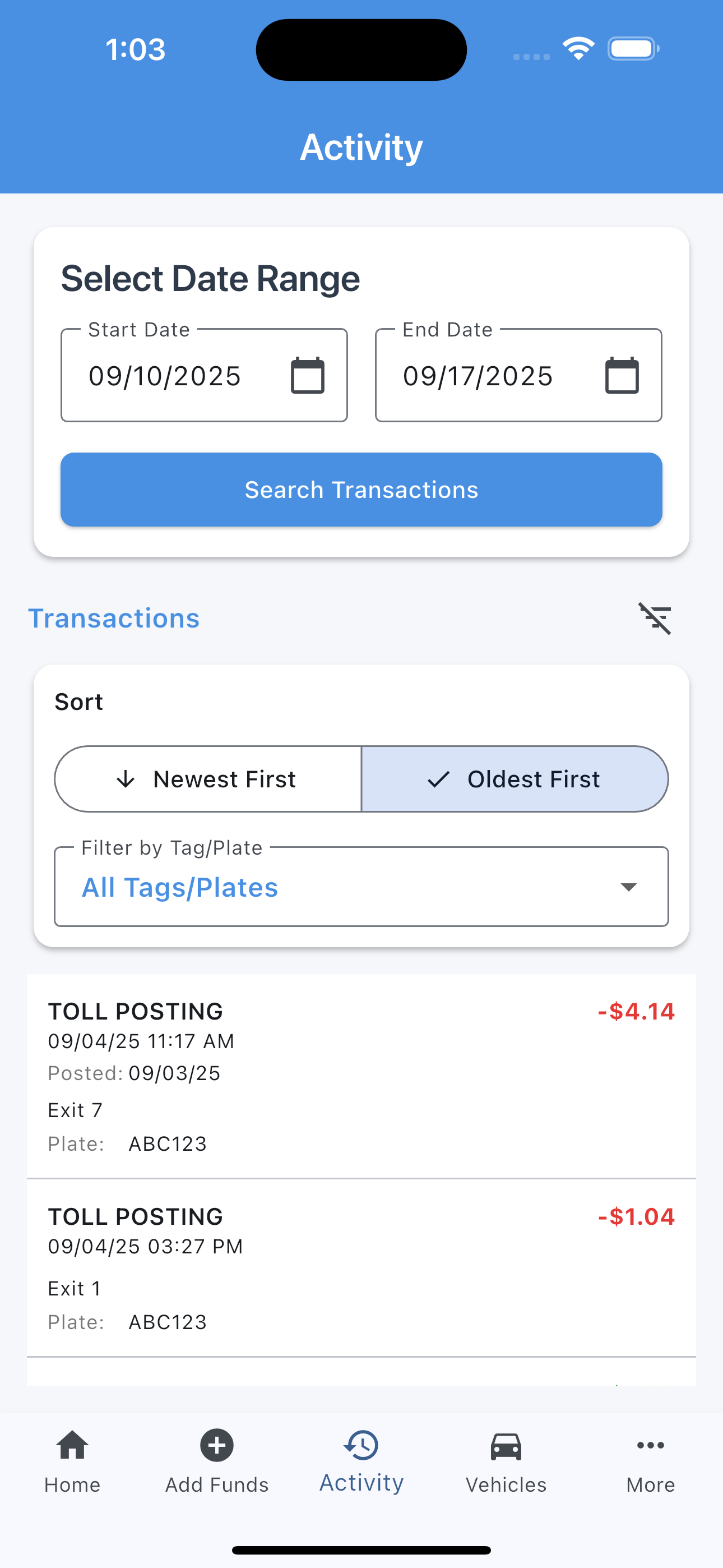This screenshot has height=1568, width=723.
Task: Open Vehicles via the car icon
Action: (506, 1446)
